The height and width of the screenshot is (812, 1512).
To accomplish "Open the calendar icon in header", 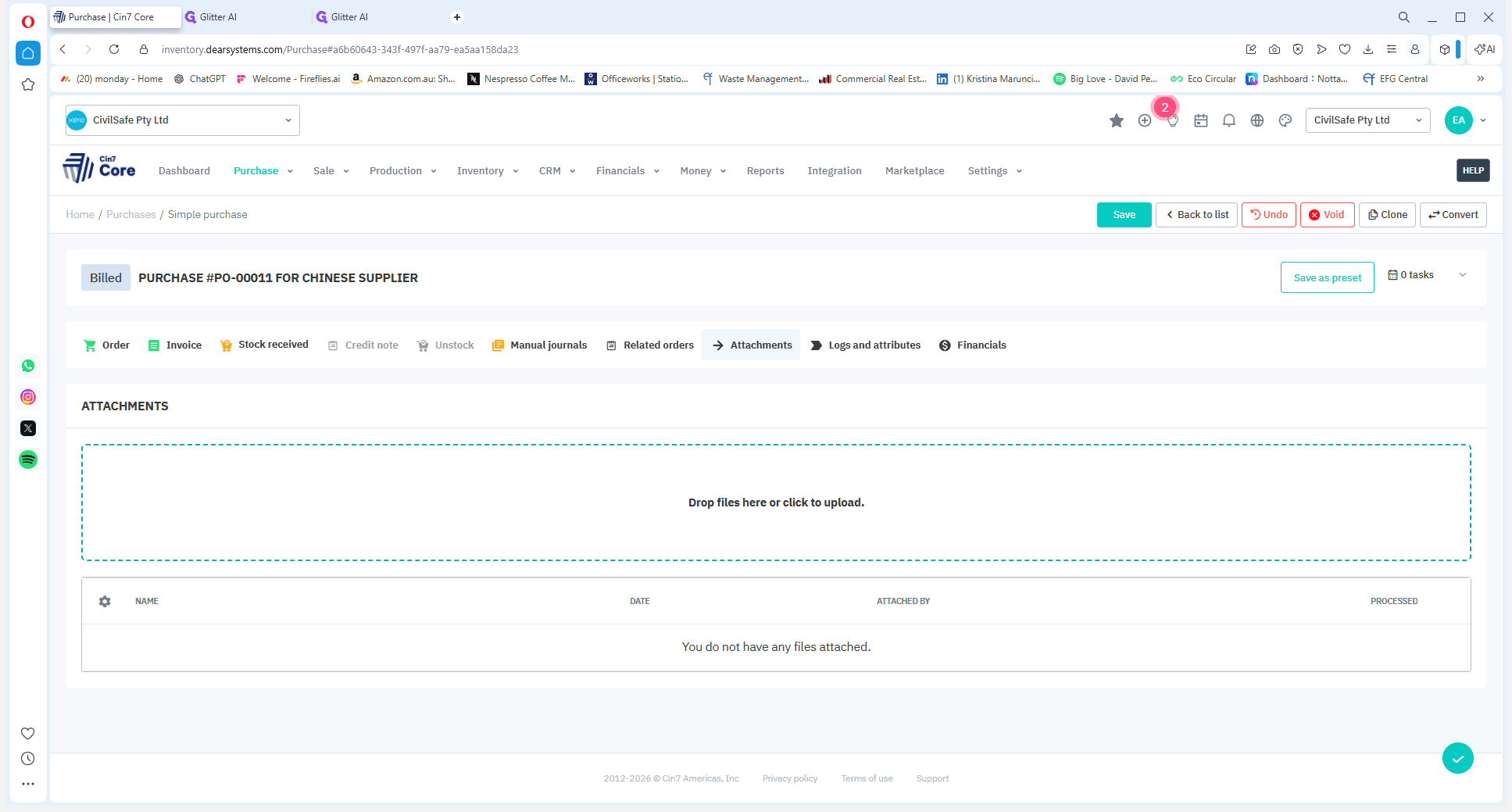I will 1200,120.
